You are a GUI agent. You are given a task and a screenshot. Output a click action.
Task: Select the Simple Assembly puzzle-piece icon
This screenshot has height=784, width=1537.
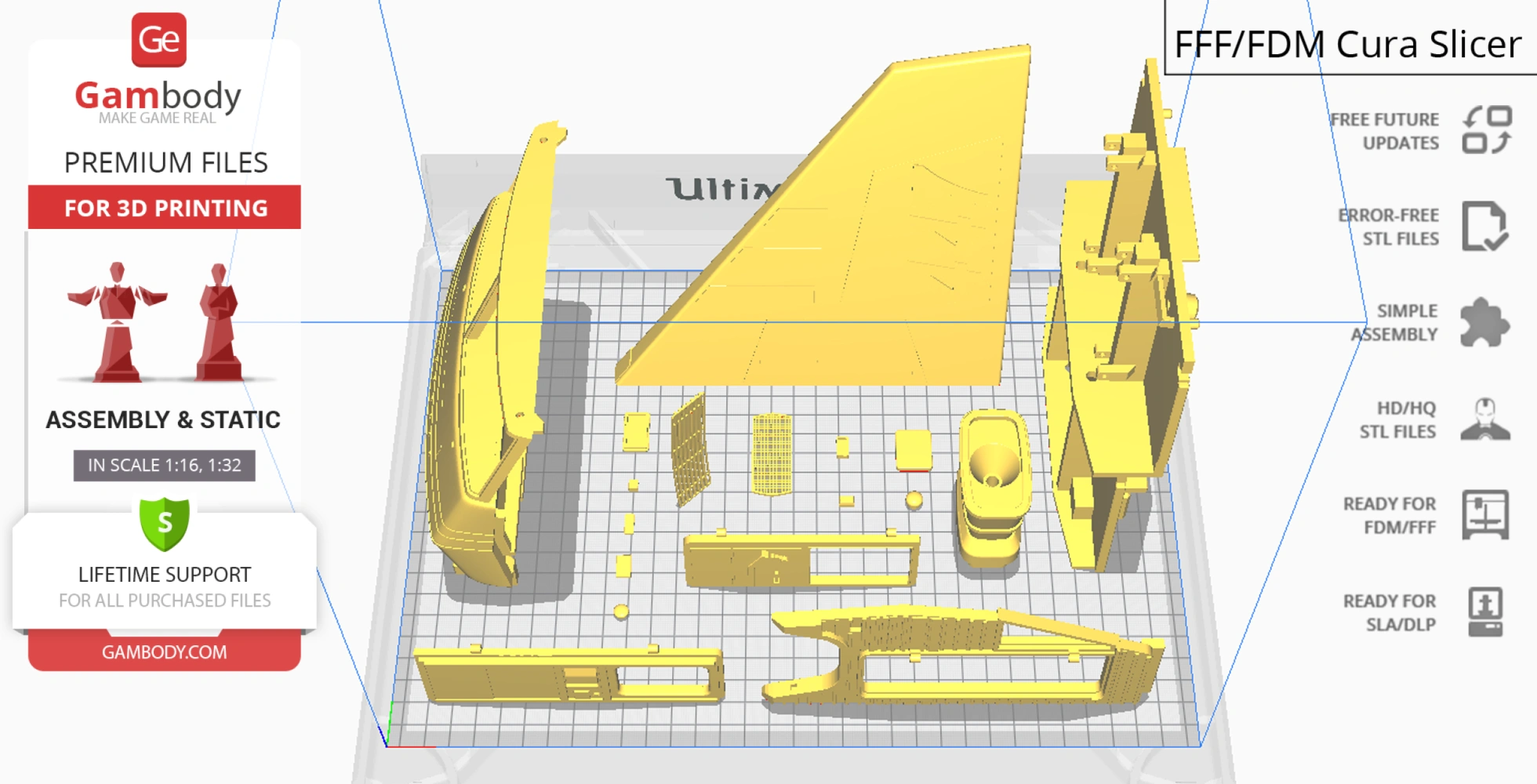coord(1486,321)
